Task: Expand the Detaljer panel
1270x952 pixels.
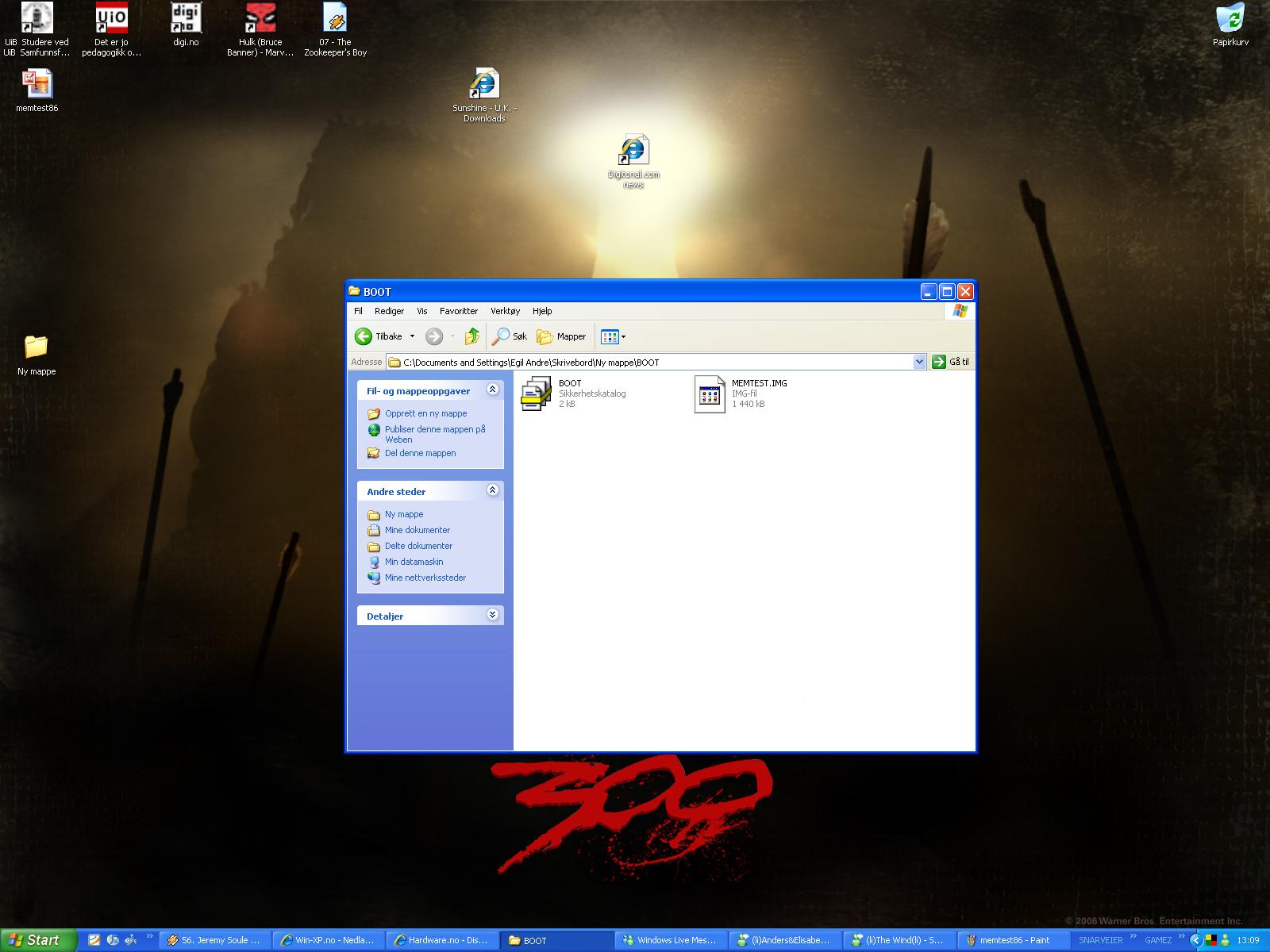Action: (x=492, y=615)
